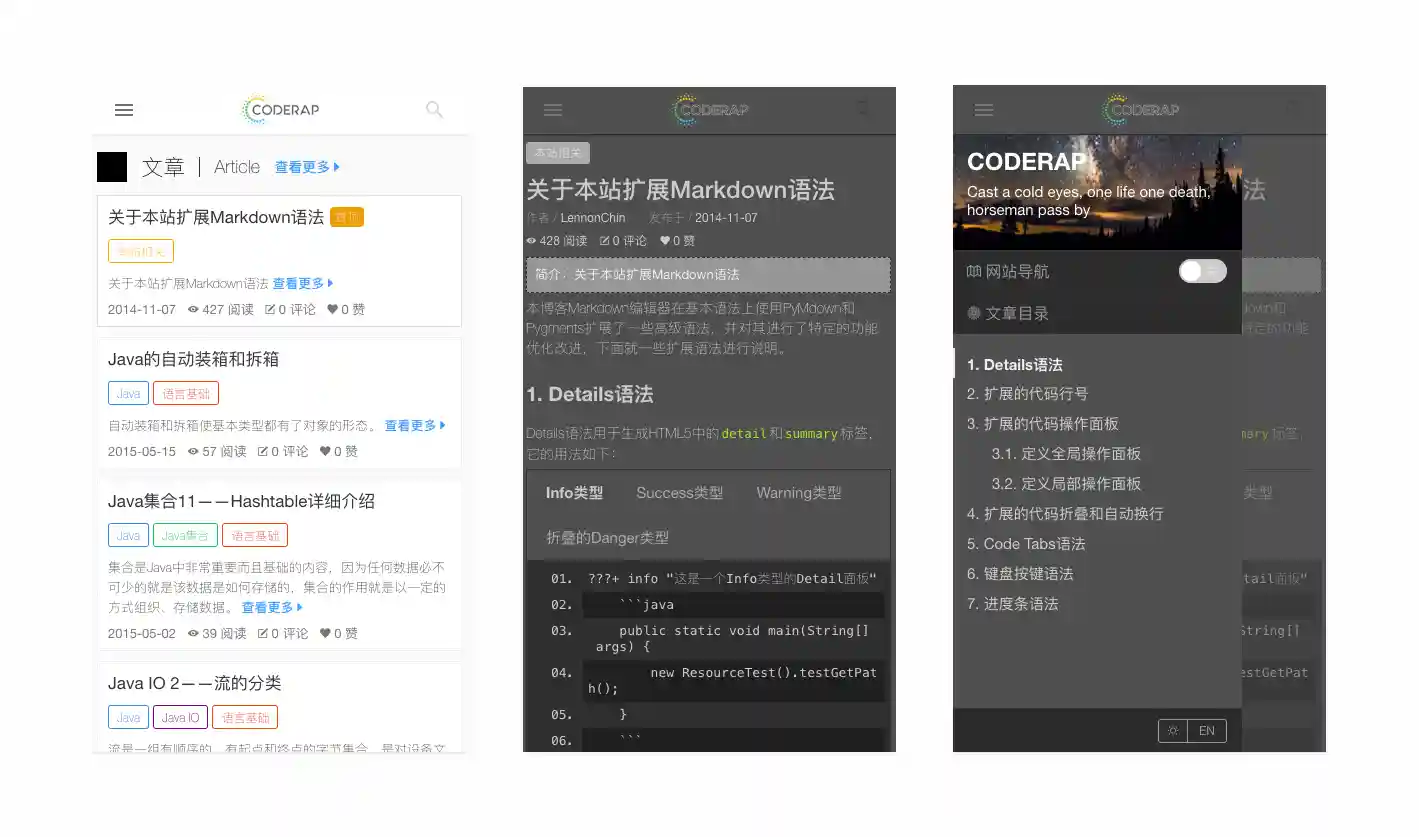Open the 折叠的Danger类型 tab

point(608,538)
